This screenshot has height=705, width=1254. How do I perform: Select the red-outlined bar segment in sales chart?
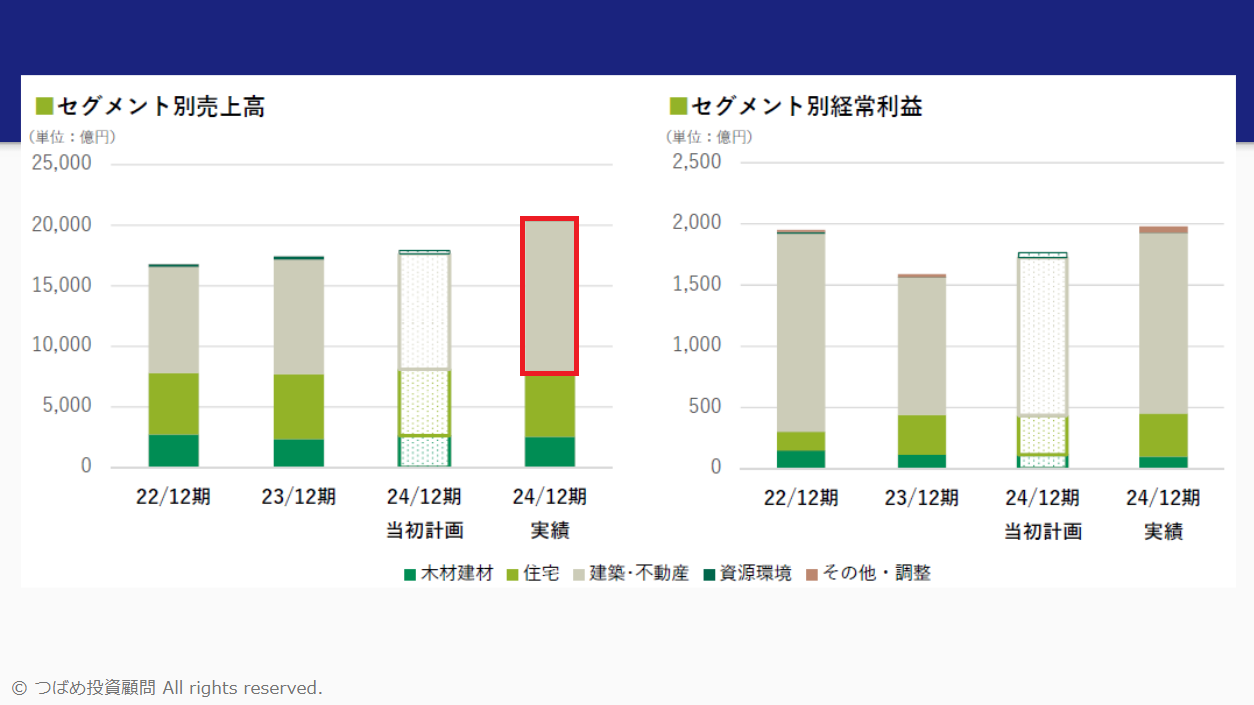(x=549, y=296)
